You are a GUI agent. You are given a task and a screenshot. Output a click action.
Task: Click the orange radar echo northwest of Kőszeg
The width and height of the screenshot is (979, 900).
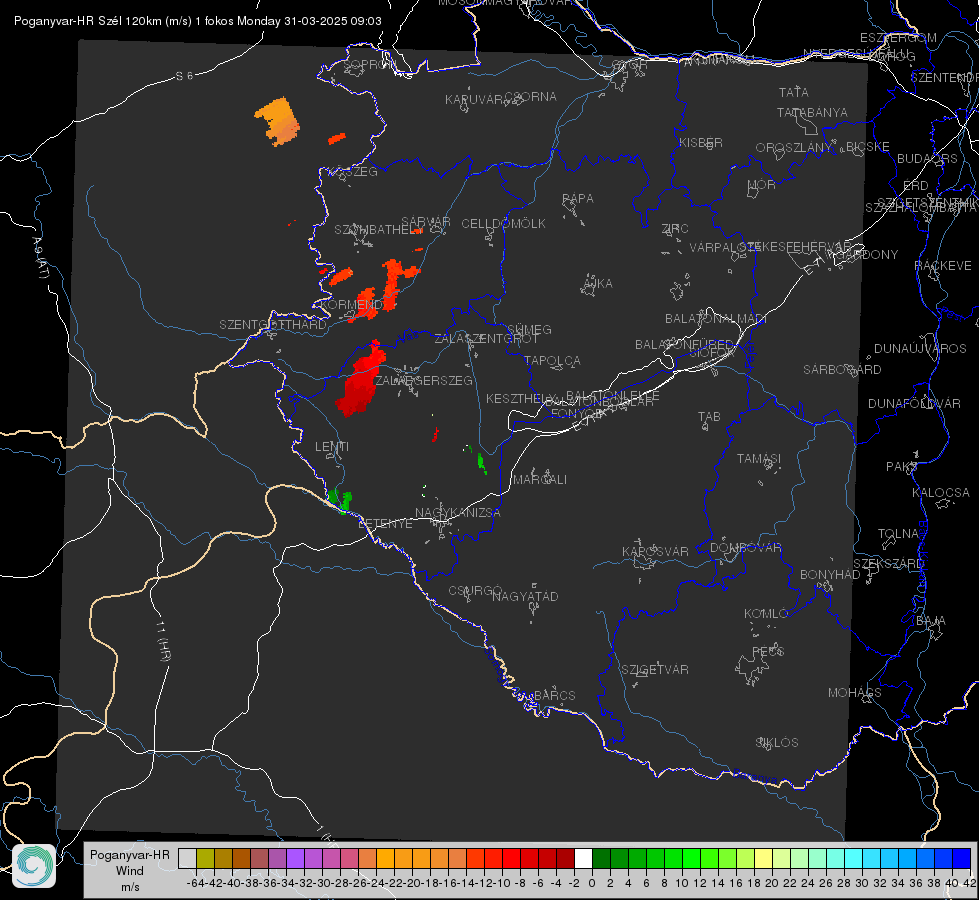coord(278,121)
